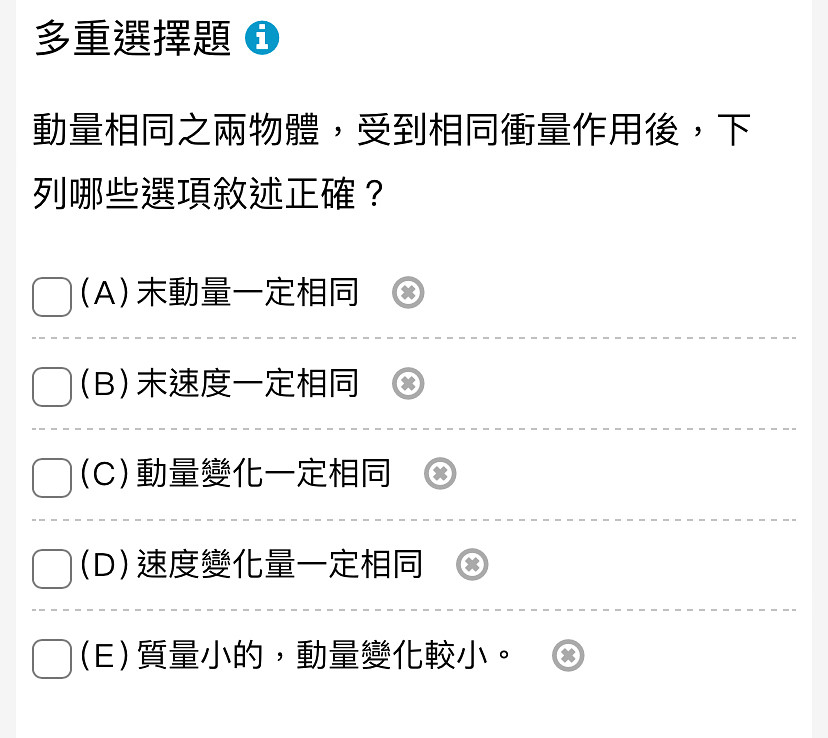Choose the label text 末速度一定相同
This screenshot has height=738, width=828.
pos(248,383)
